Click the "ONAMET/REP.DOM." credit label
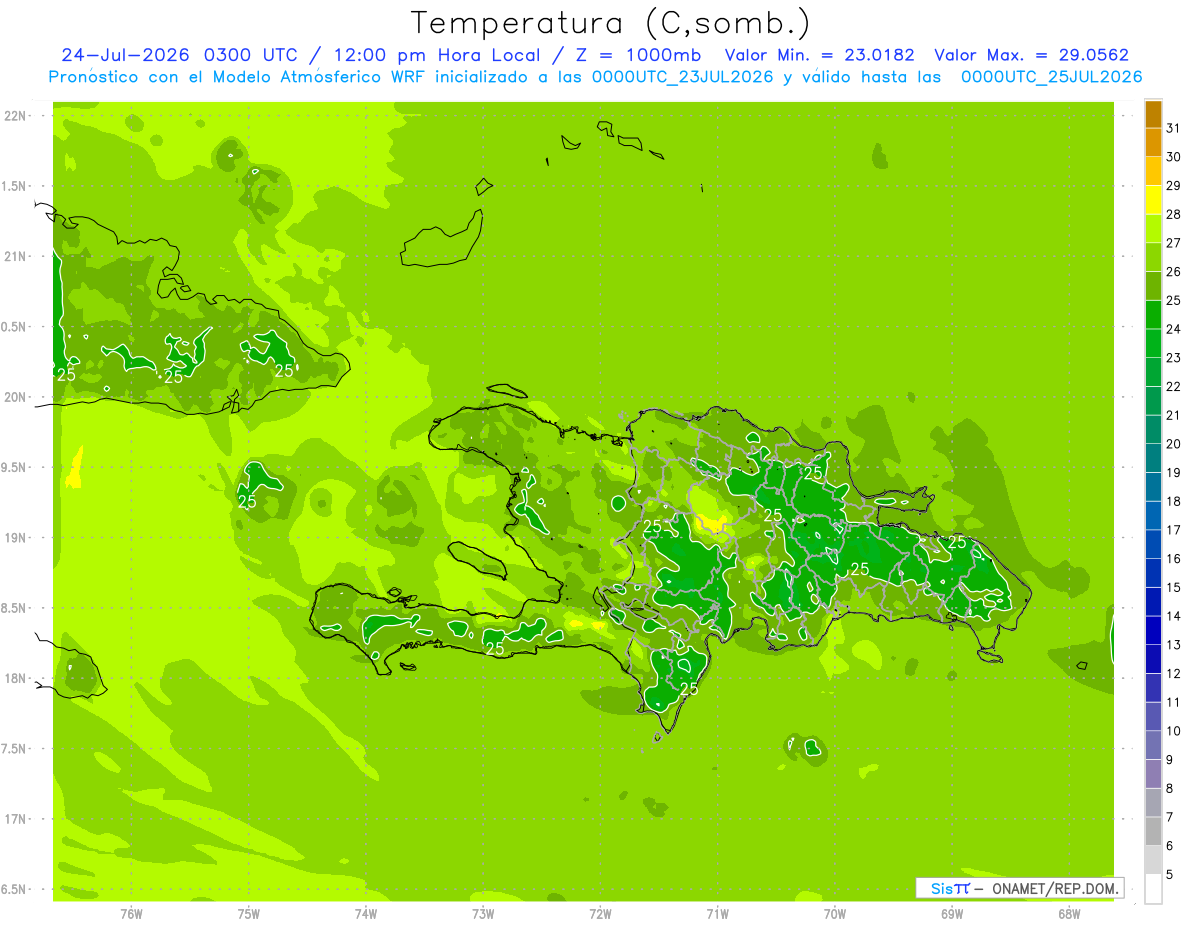This screenshot has width=1200, height=927. (x=1056, y=888)
